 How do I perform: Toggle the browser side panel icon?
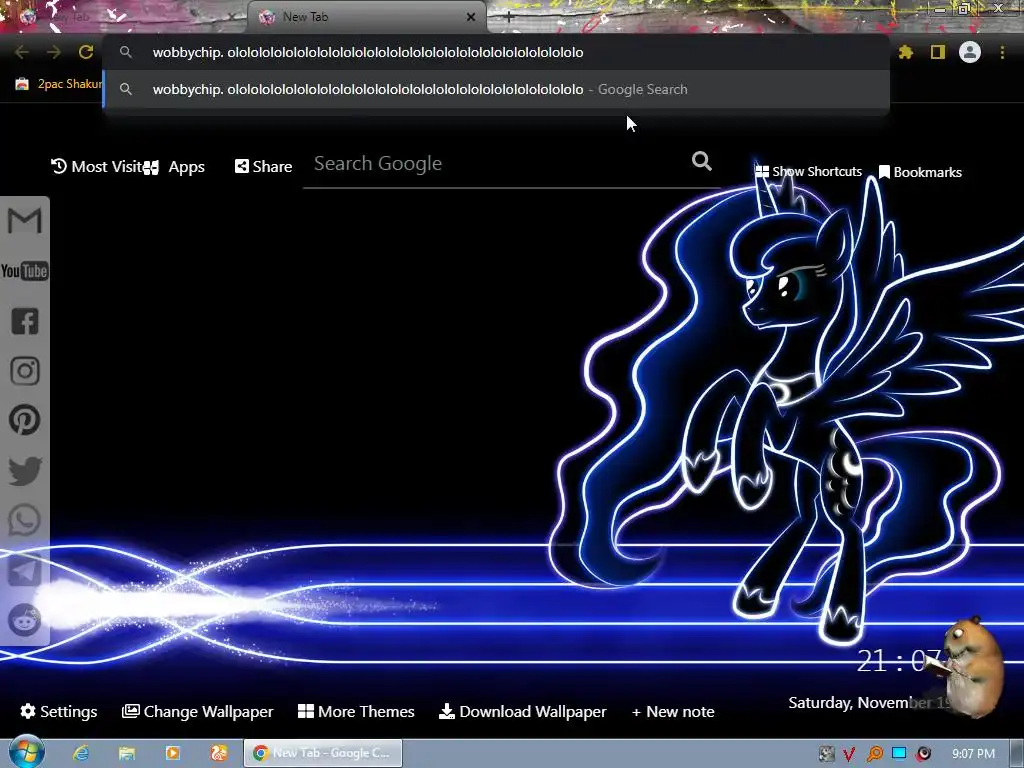pyautogui.click(x=938, y=52)
